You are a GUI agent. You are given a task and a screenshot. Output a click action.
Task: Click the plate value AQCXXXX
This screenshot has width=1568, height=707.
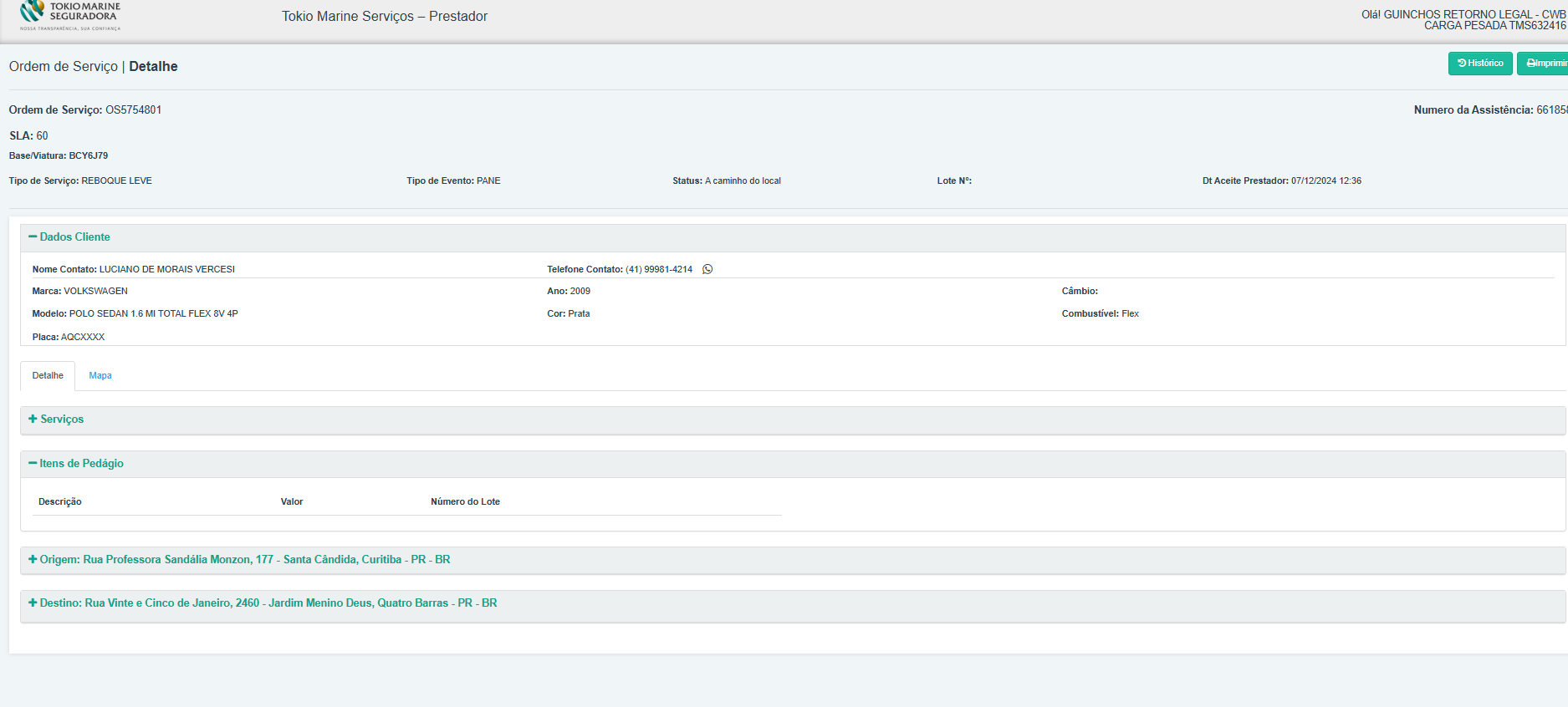(x=83, y=338)
